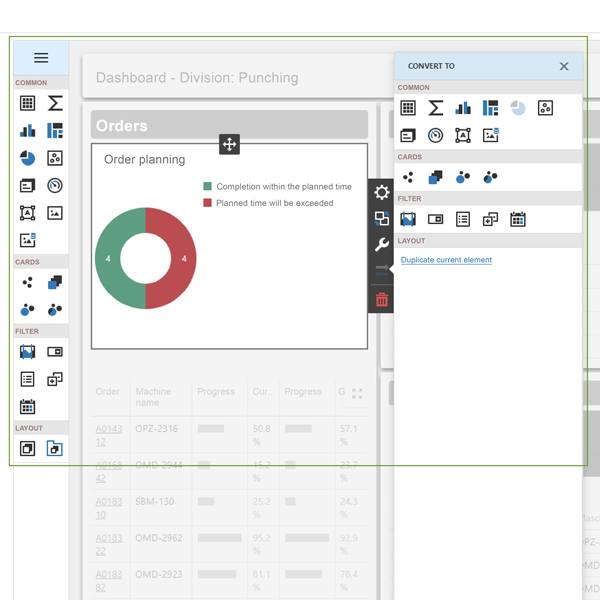
Task: Open the wrench options in the item menu
Action: 382,245
